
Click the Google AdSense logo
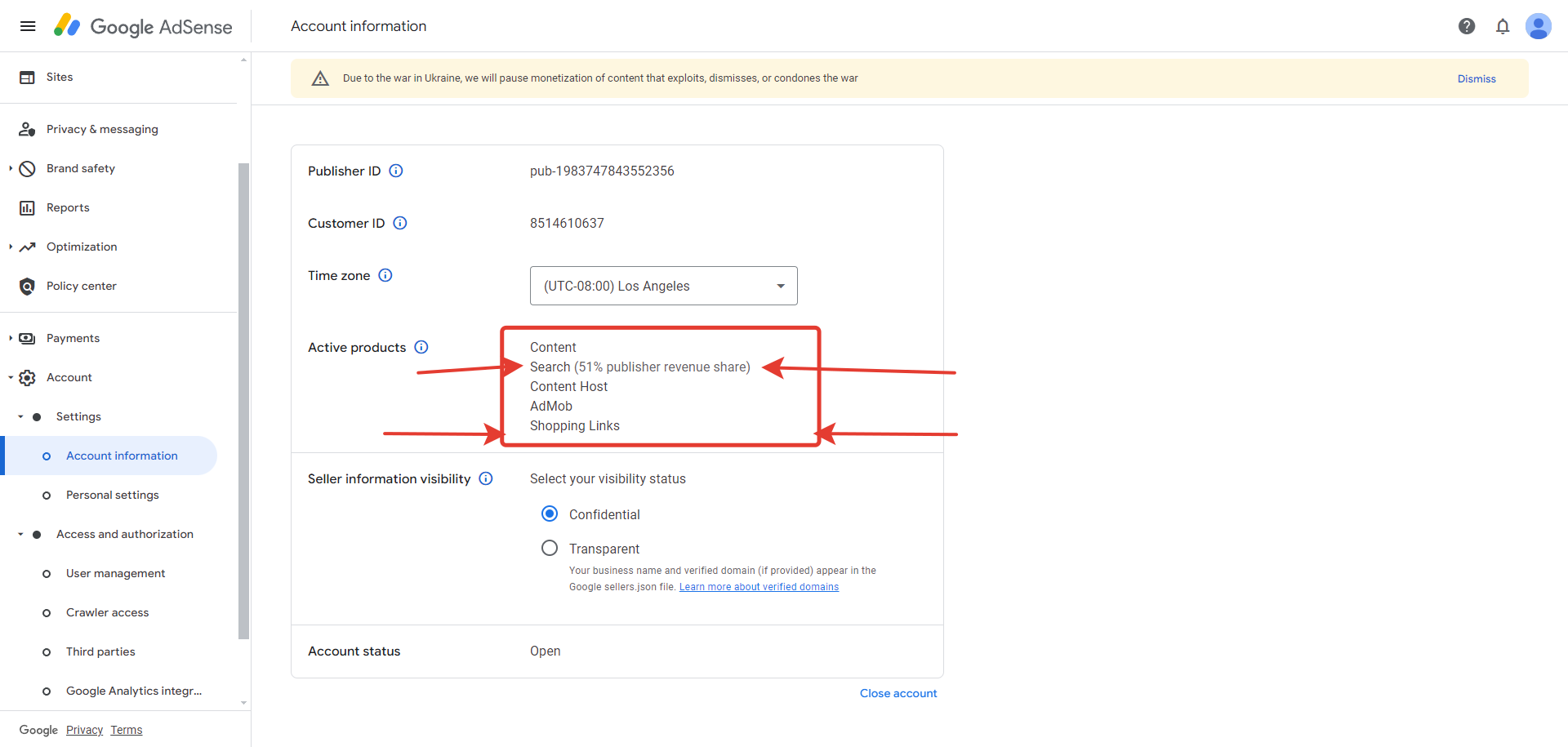tap(143, 26)
